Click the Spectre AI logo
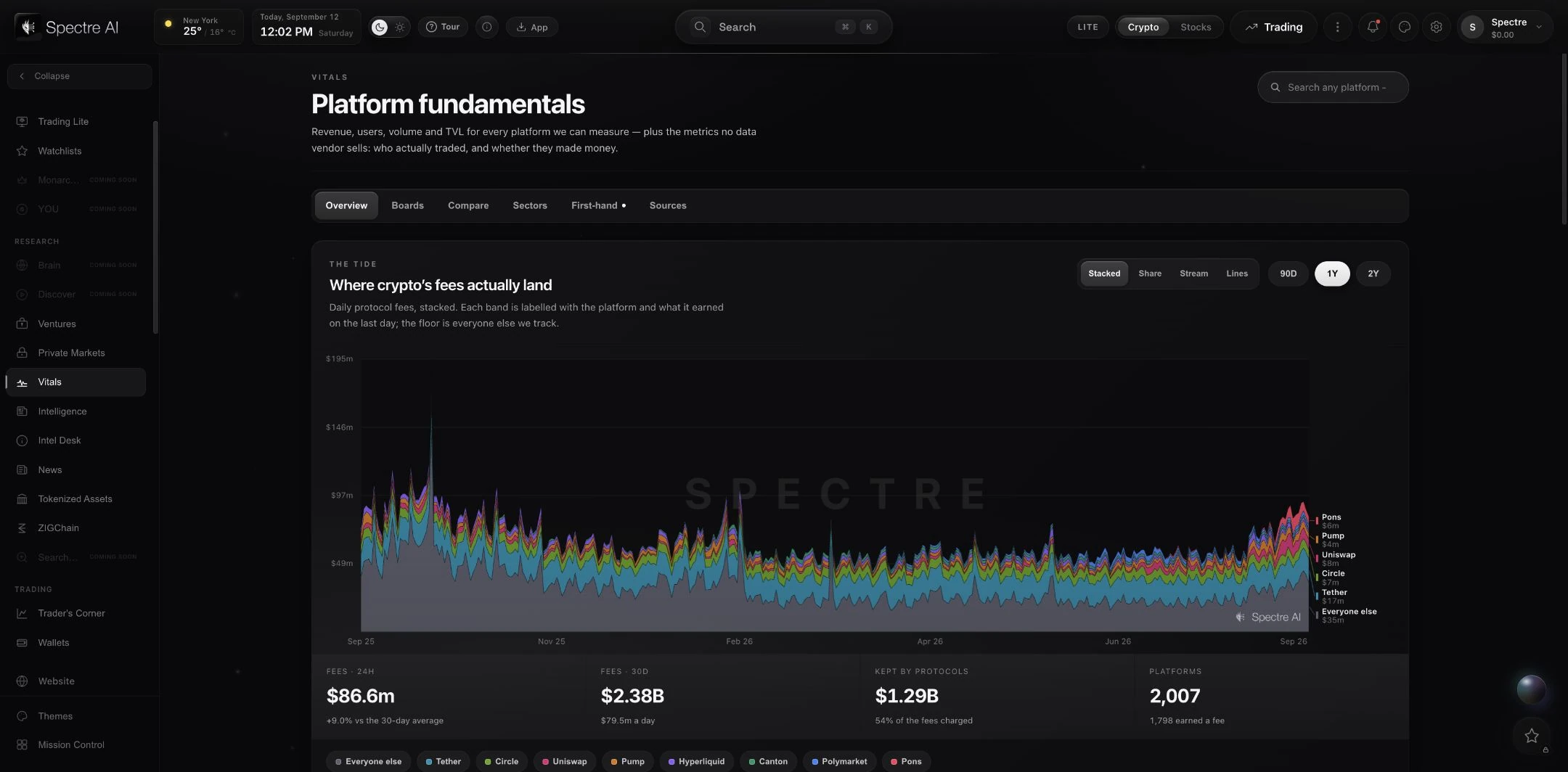The image size is (1568, 772). coord(67,28)
